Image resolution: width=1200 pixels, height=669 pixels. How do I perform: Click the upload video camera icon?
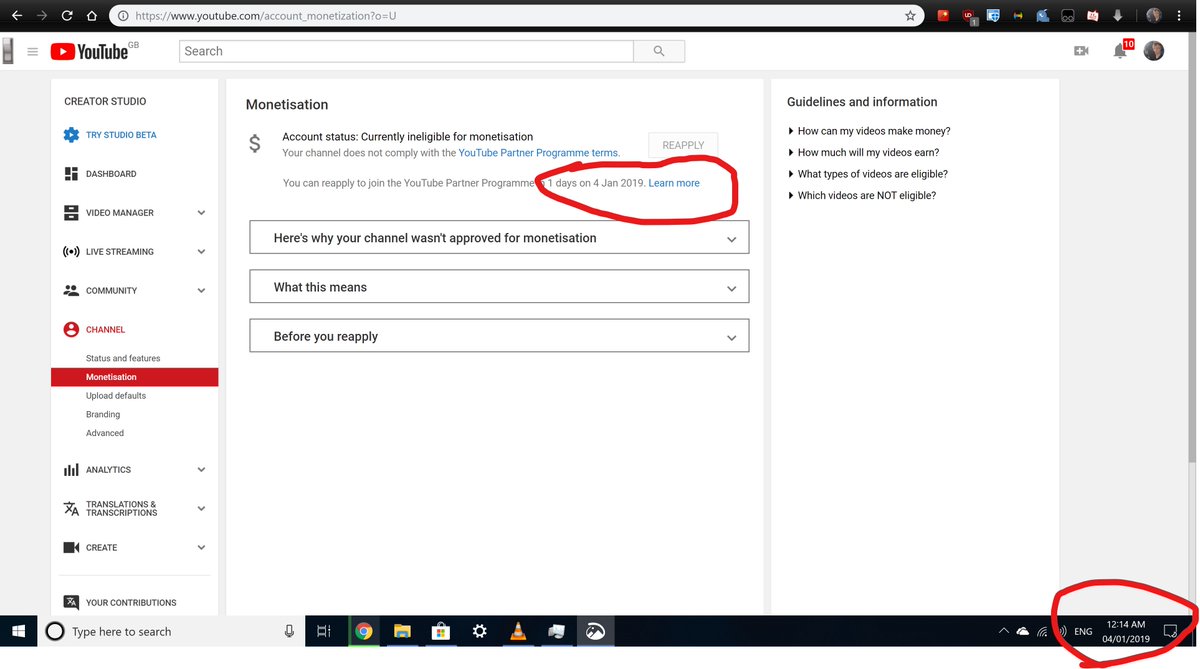[1081, 51]
